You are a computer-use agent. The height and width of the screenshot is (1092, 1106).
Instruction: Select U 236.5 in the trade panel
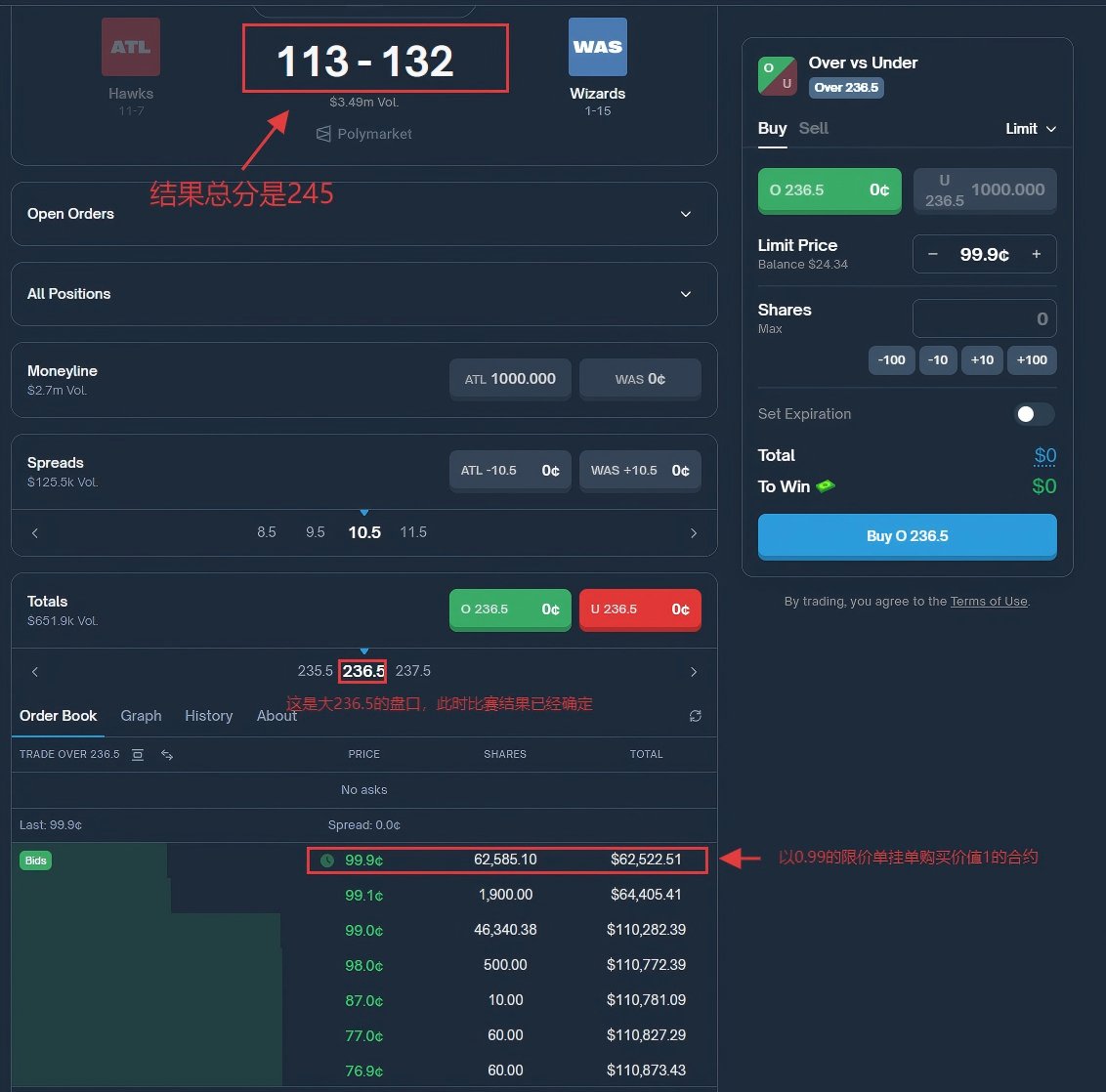coord(985,190)
